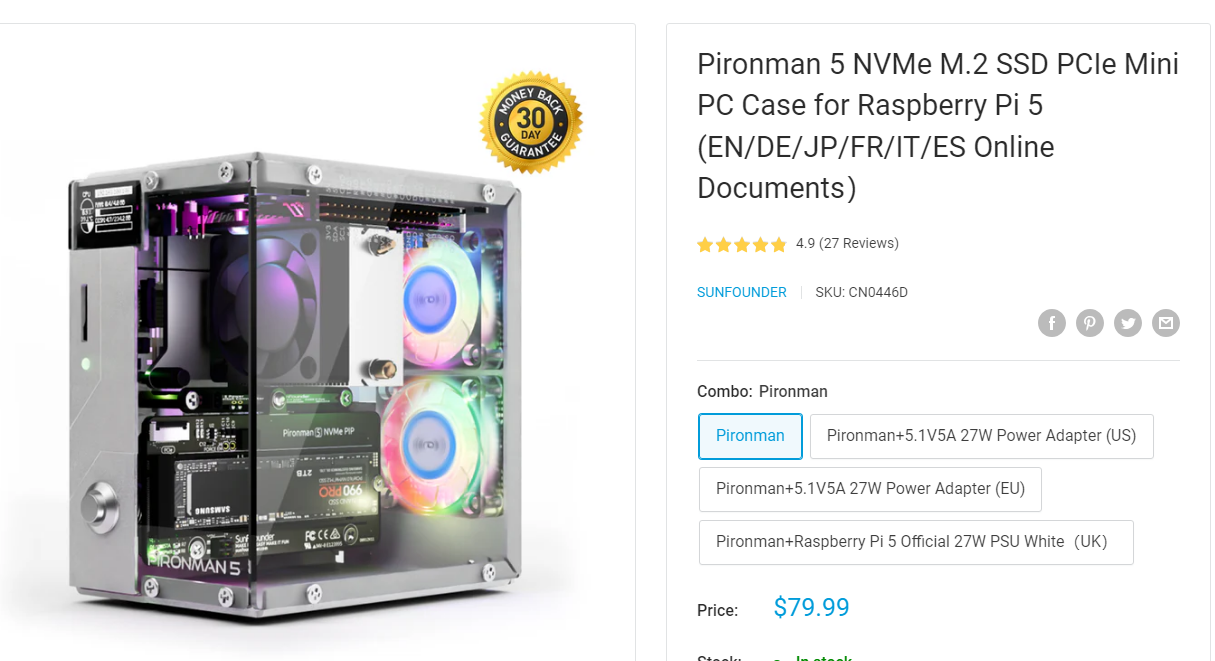Open the SUNFOUNDER vendor link
The image size is (1215, 661).
(x=742, y=293)
